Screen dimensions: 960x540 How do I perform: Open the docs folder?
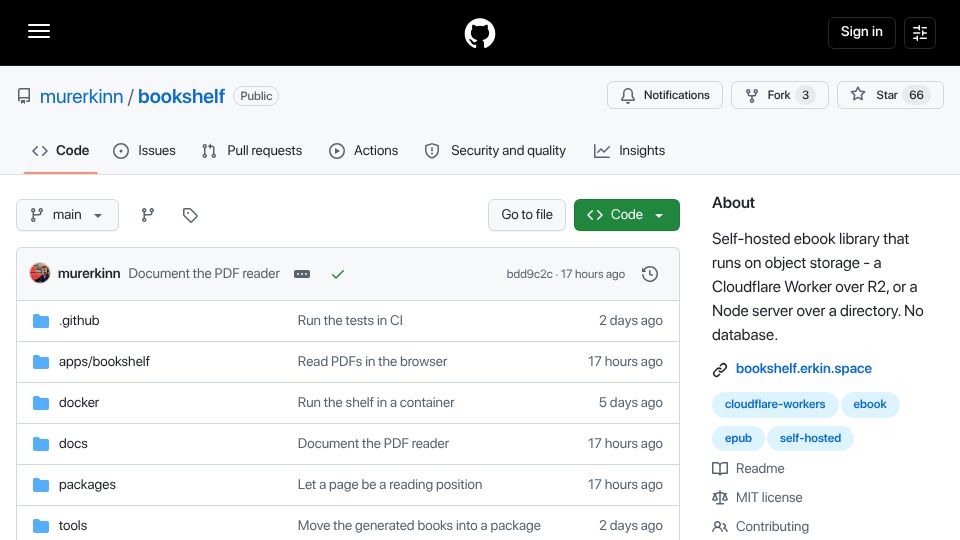pos(73,443)
